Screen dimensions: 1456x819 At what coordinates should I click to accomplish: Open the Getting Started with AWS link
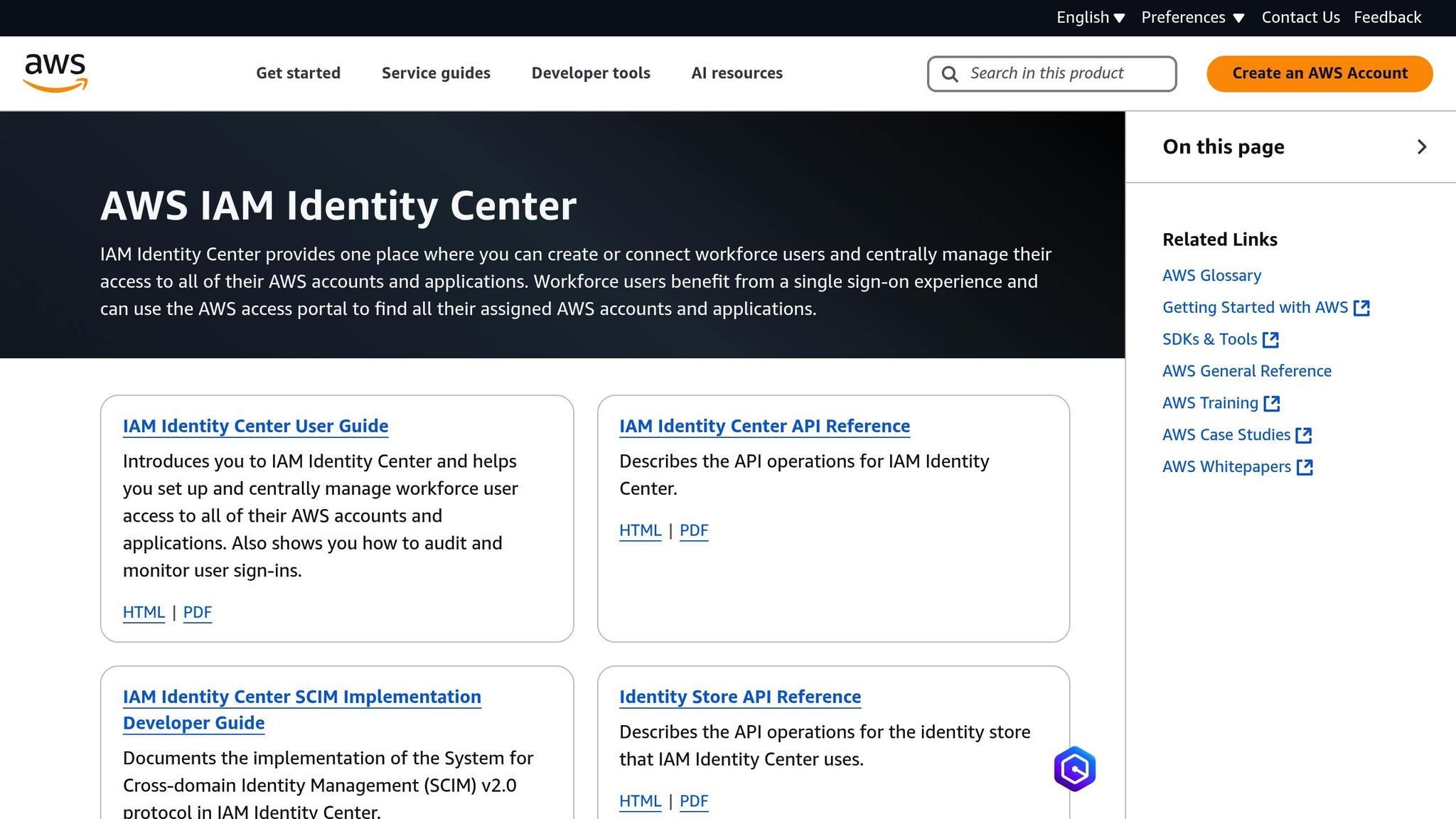(x=1255, y=308)
